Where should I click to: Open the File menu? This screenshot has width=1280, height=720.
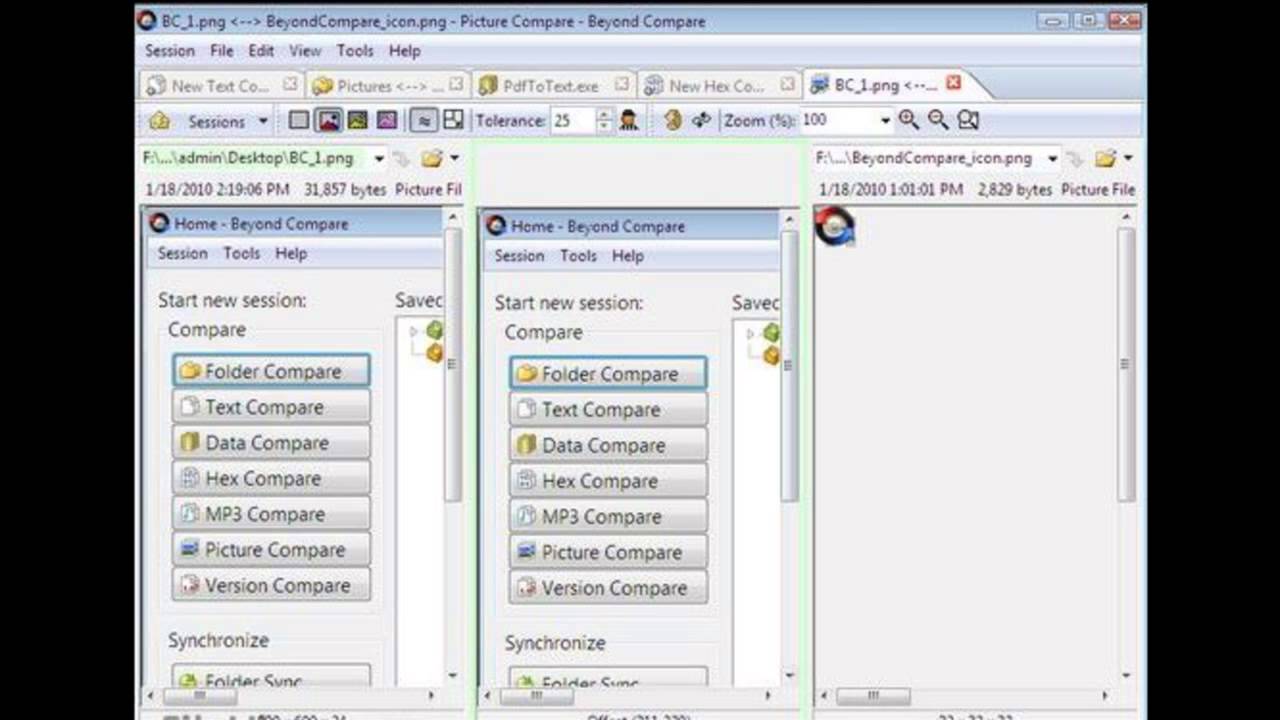point(222,51)
